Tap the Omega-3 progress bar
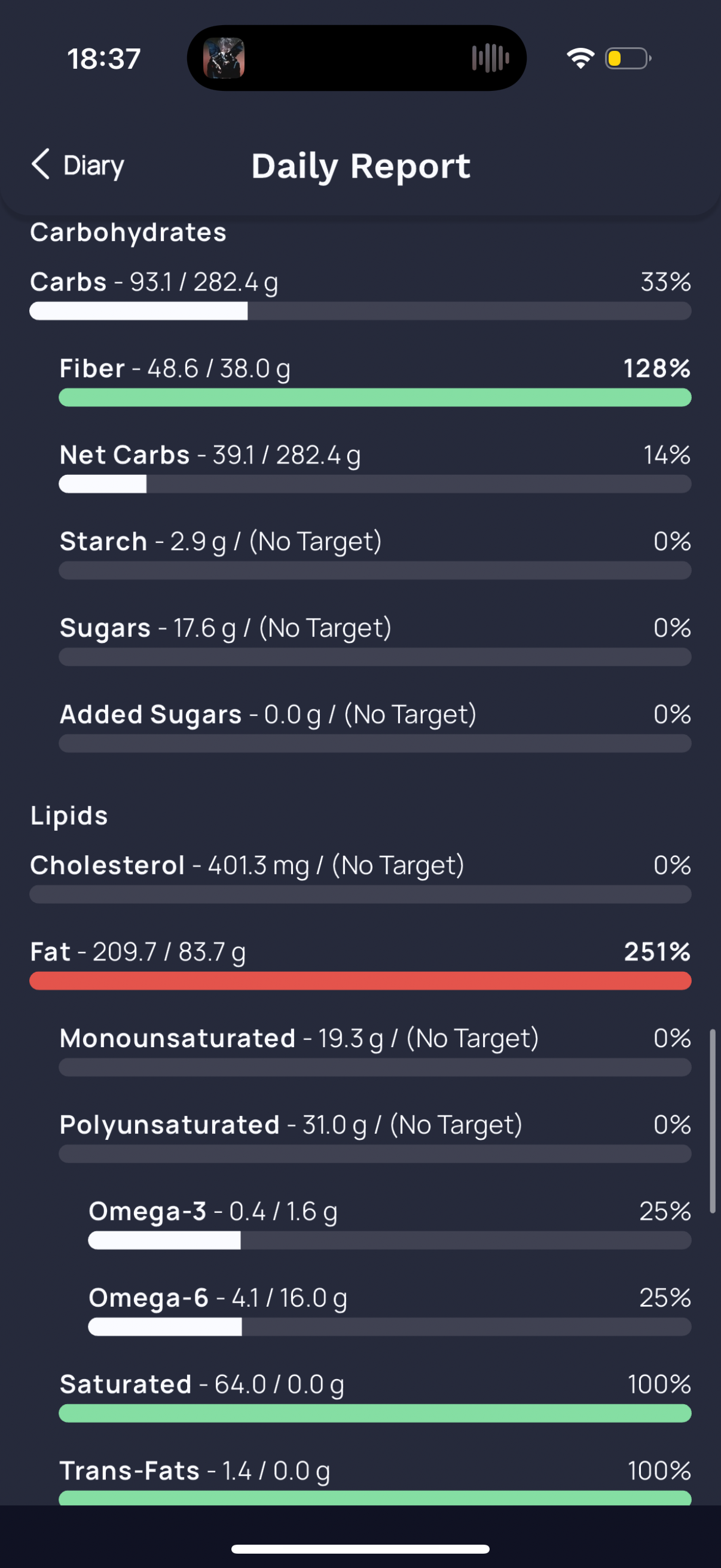The image size is (721, 1568). 389,1240
